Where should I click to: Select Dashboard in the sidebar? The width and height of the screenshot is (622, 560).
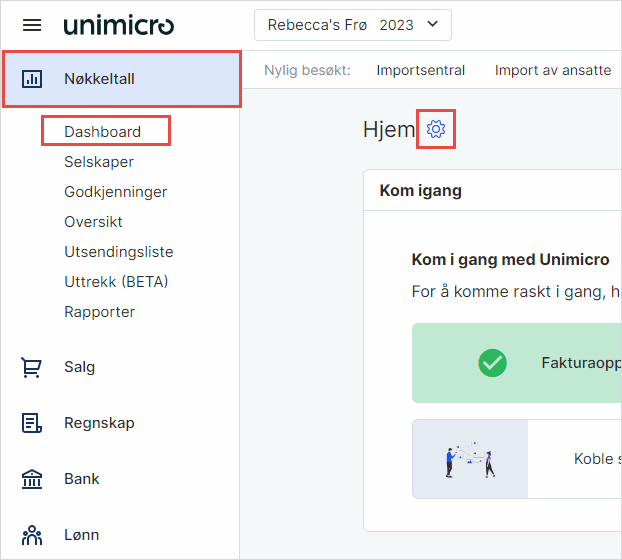102,131
